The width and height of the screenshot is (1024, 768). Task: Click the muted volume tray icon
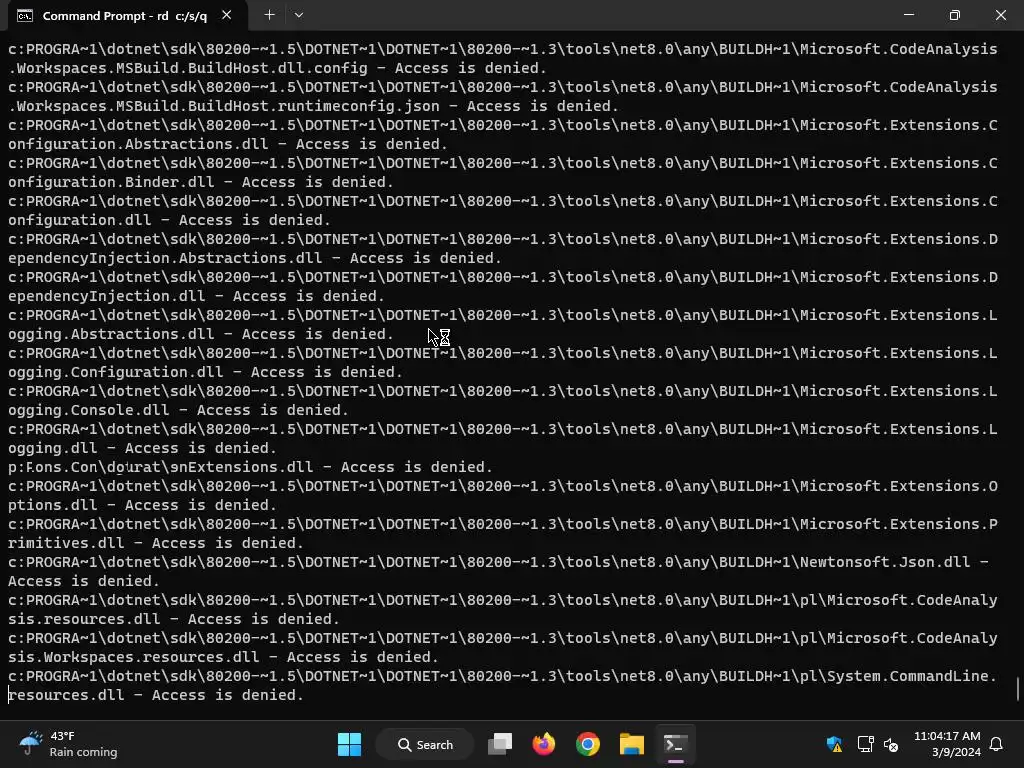coord(891,744)
